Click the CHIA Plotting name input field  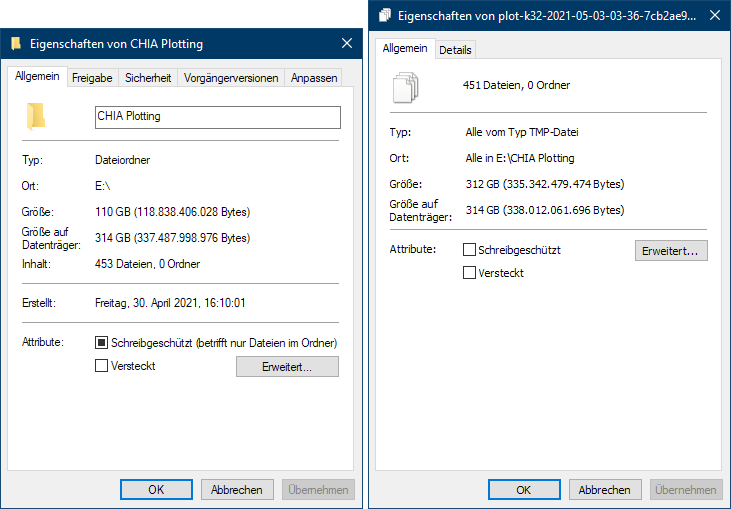218,117
